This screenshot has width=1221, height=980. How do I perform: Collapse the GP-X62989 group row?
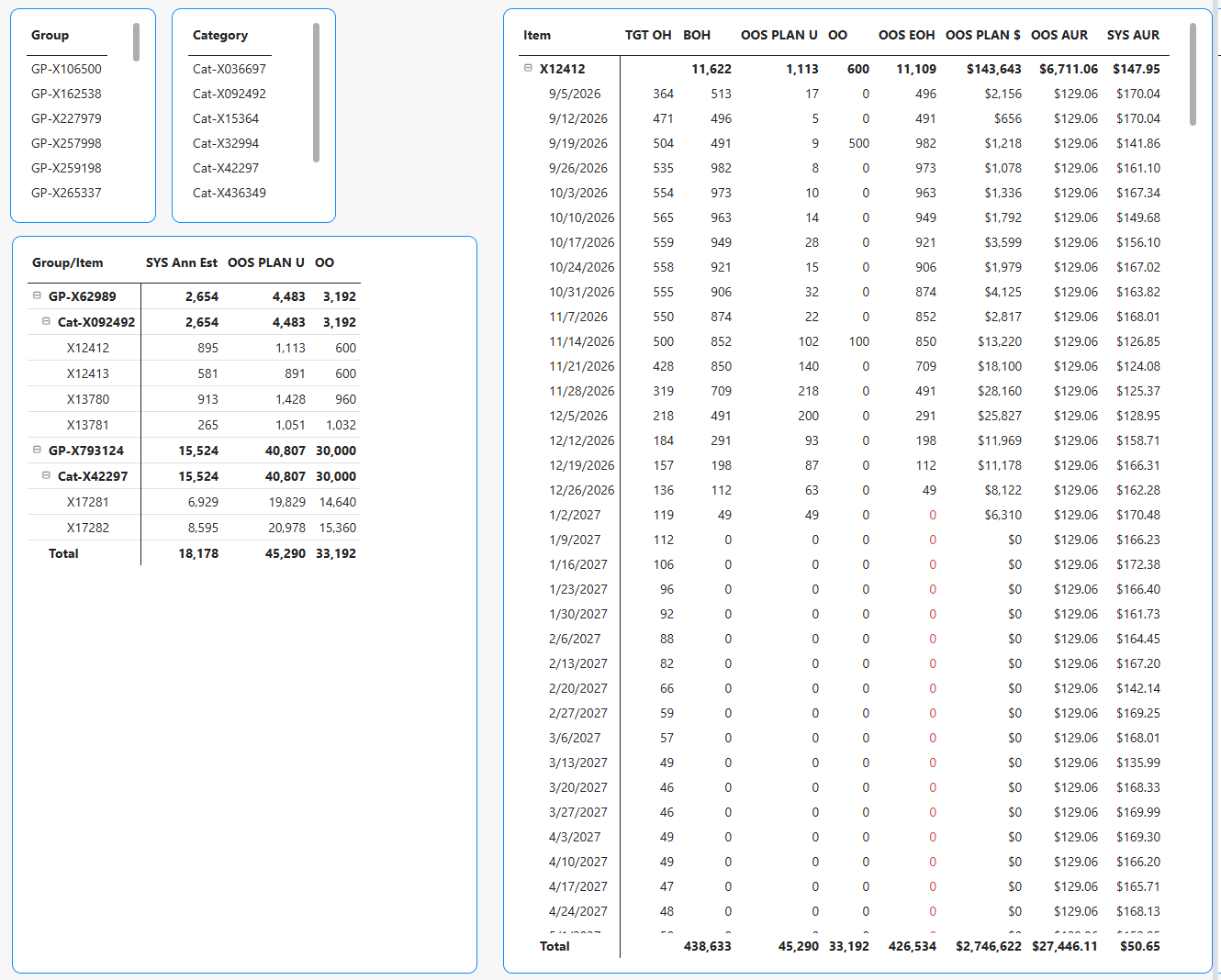click(37, 295)
